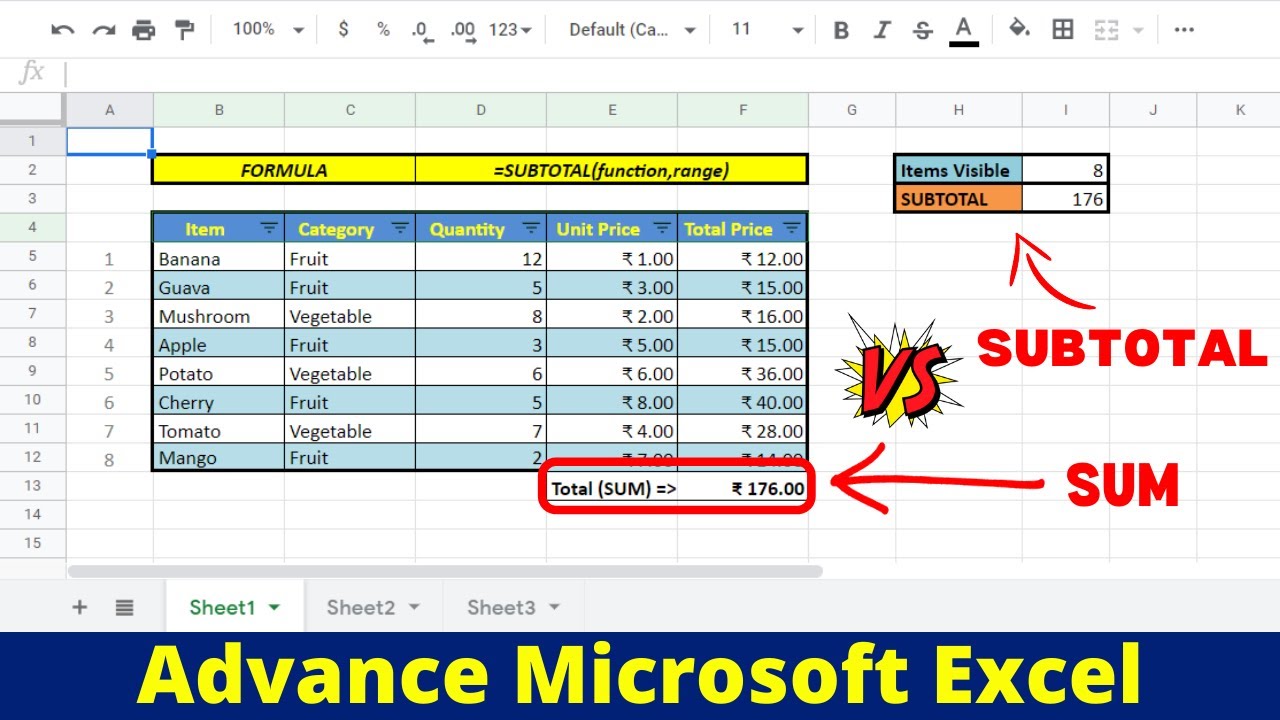Select column A header
This screenshot has width=1280, height=720.
[110, 110]
